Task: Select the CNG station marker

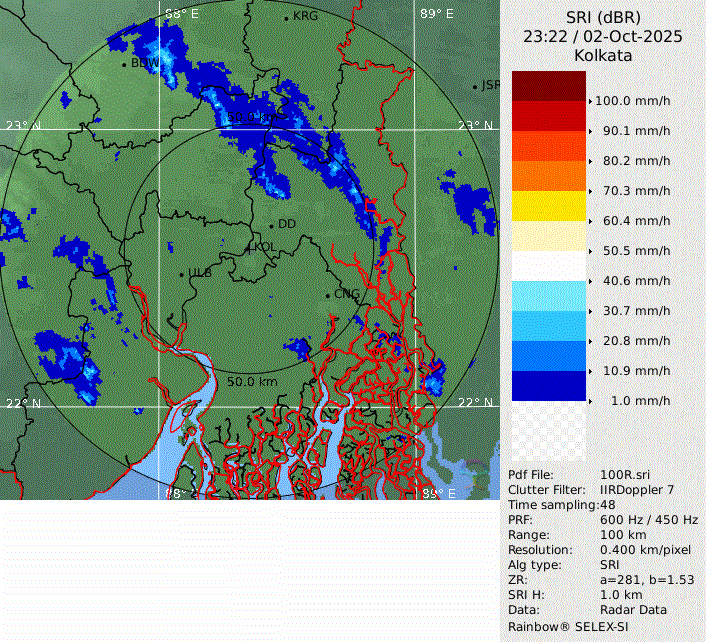Action: click(x=328, y=295)
